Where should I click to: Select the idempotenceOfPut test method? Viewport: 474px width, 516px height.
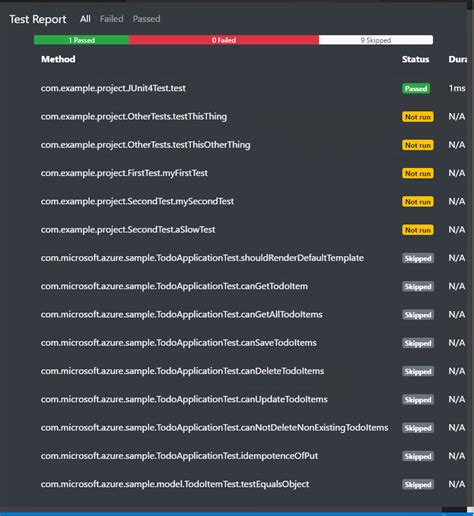tap(179, 456)
